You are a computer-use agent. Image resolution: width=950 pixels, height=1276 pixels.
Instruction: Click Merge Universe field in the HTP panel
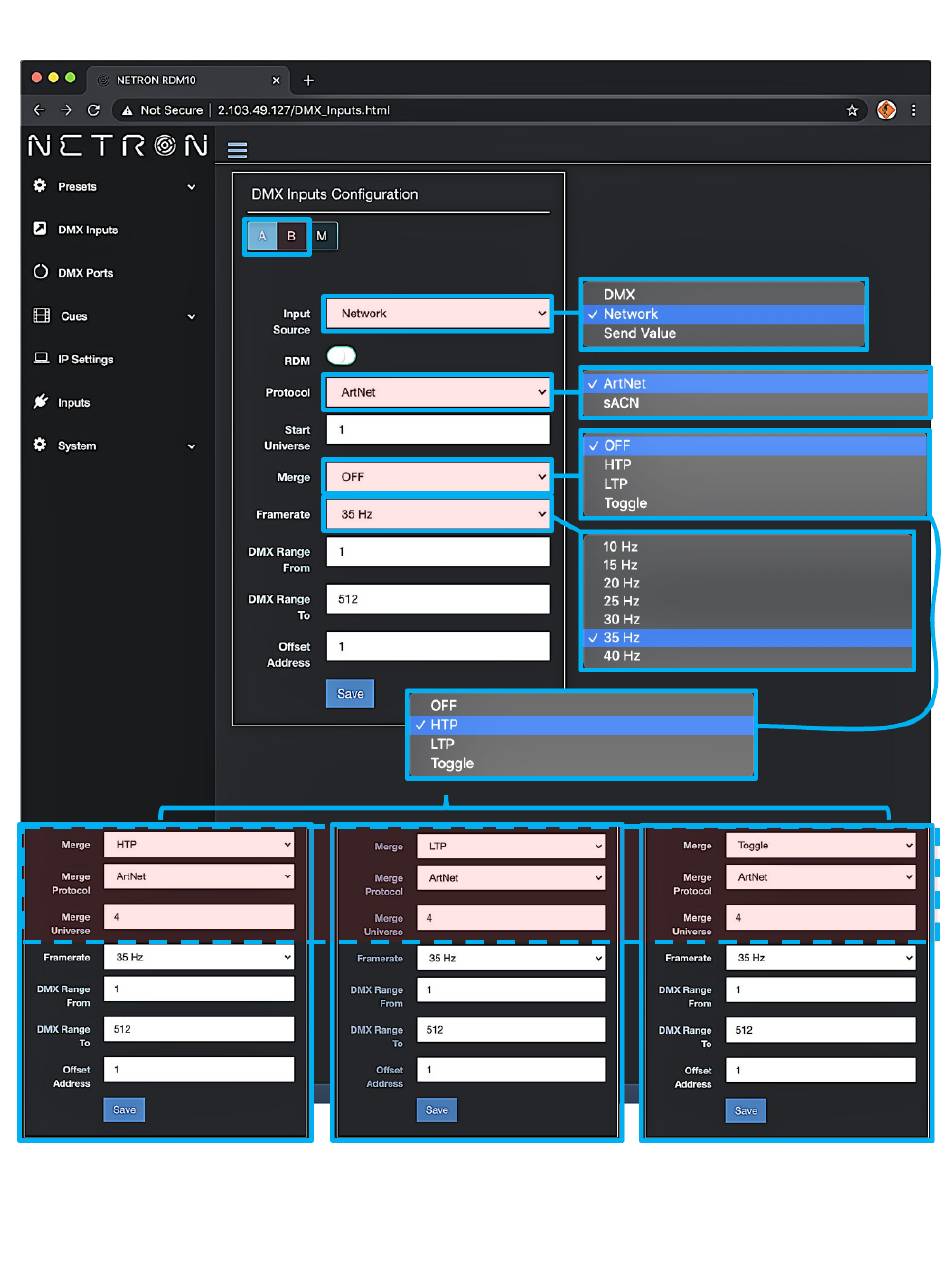point(199,917)
